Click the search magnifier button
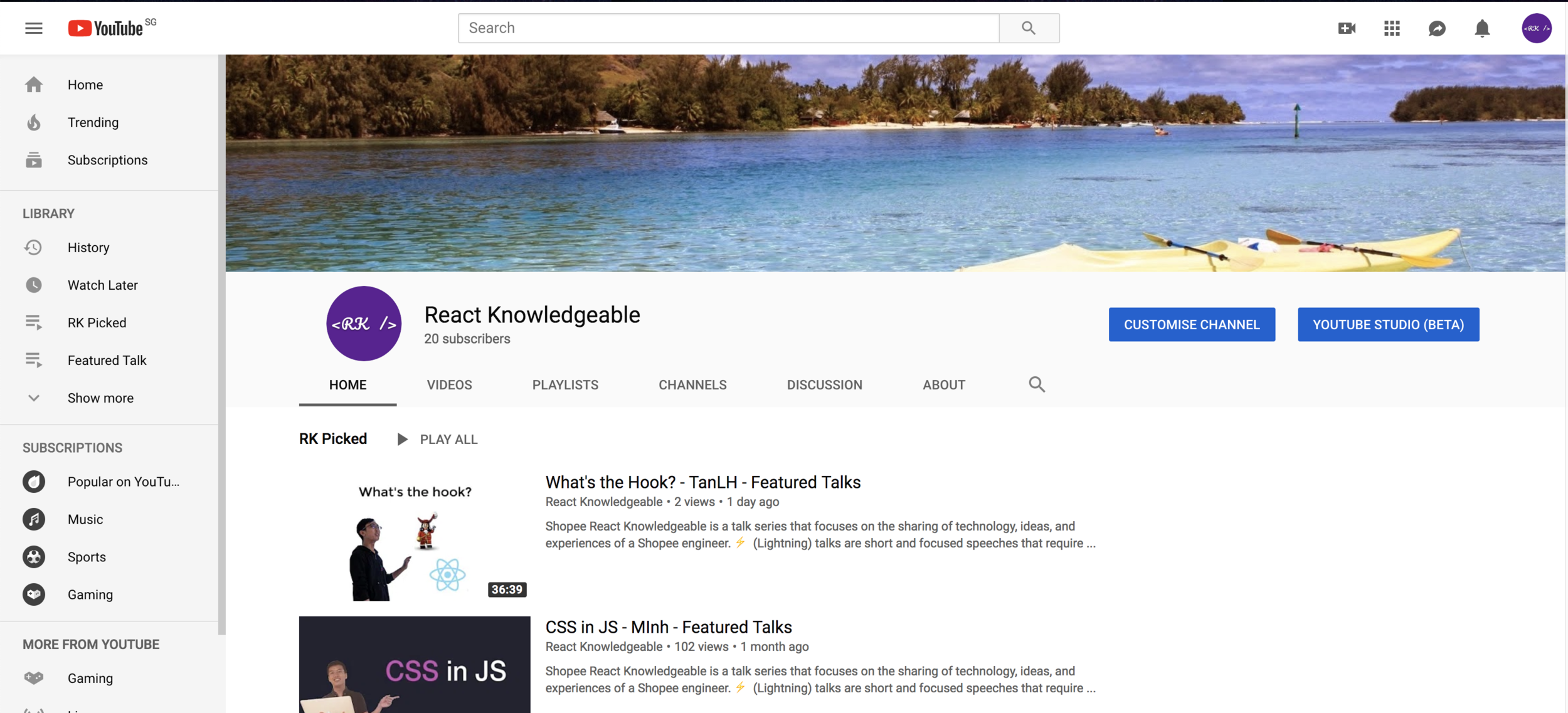Viewport: 1568px width, 713px height. [1029, 28]
